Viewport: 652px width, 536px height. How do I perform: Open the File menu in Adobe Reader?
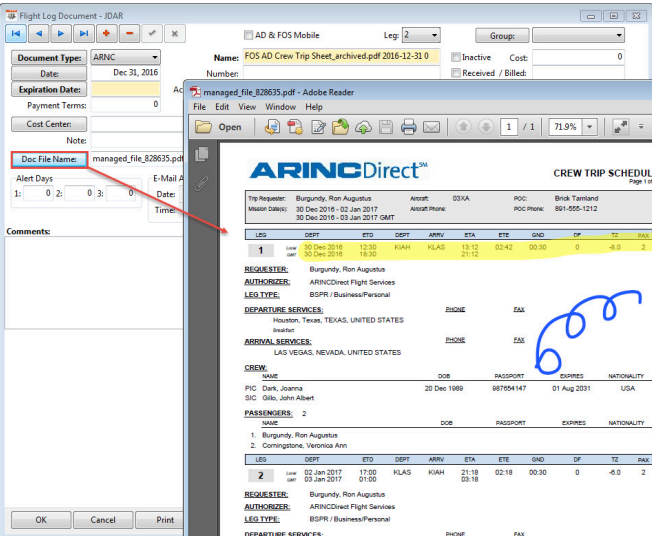coord(200,107)
